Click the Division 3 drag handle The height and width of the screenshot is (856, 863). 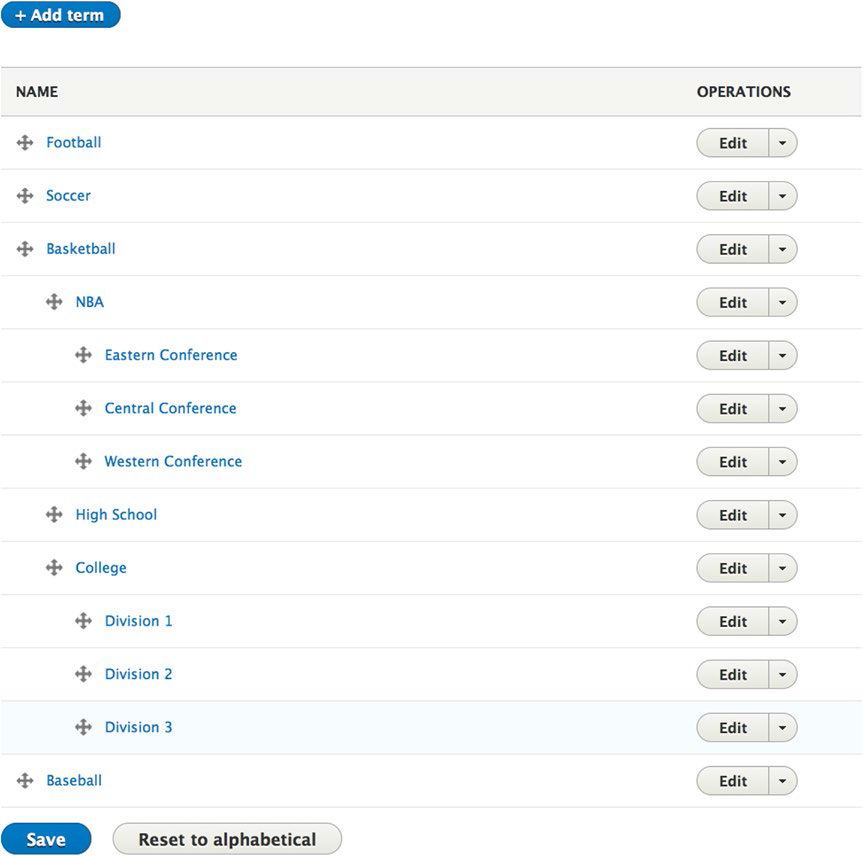pyautogui.click(x=83, y=727)
